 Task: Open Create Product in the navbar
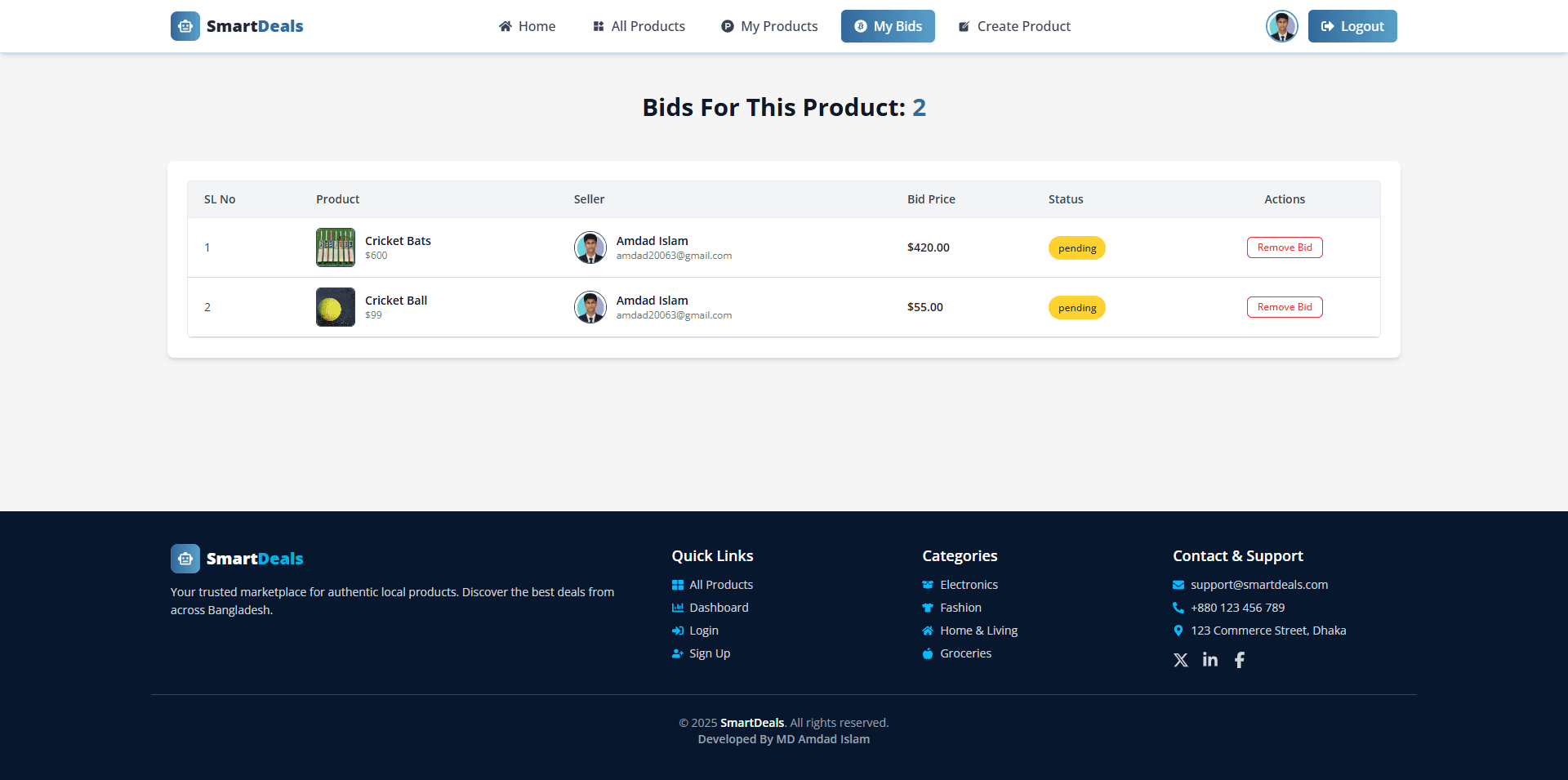1014,26
